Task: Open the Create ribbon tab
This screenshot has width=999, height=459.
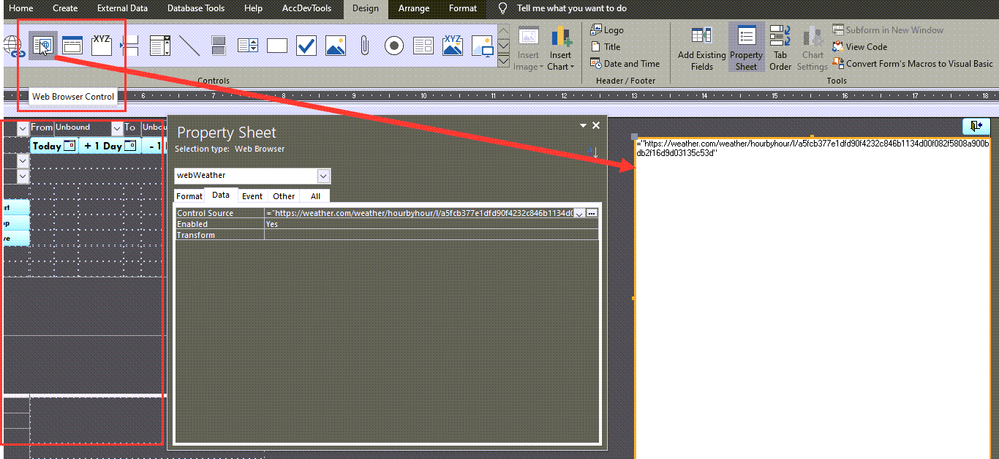Action: (x=65, y=8)
